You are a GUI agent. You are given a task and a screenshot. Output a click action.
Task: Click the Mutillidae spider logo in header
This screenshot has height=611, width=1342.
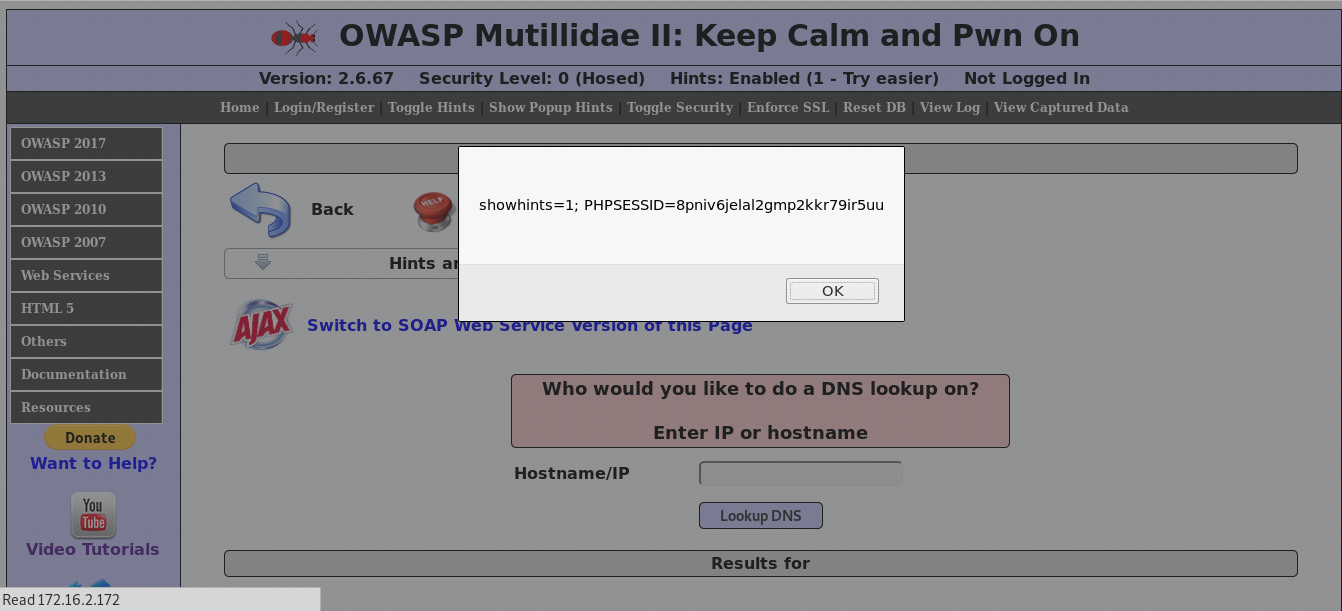pyautogui.click(x=293, y=35)
